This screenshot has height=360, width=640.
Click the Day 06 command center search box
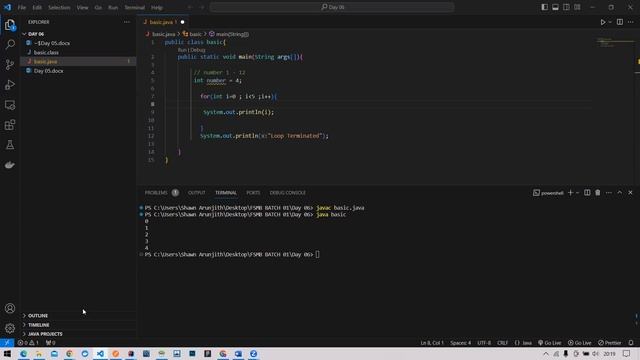[x=332, y=7]
